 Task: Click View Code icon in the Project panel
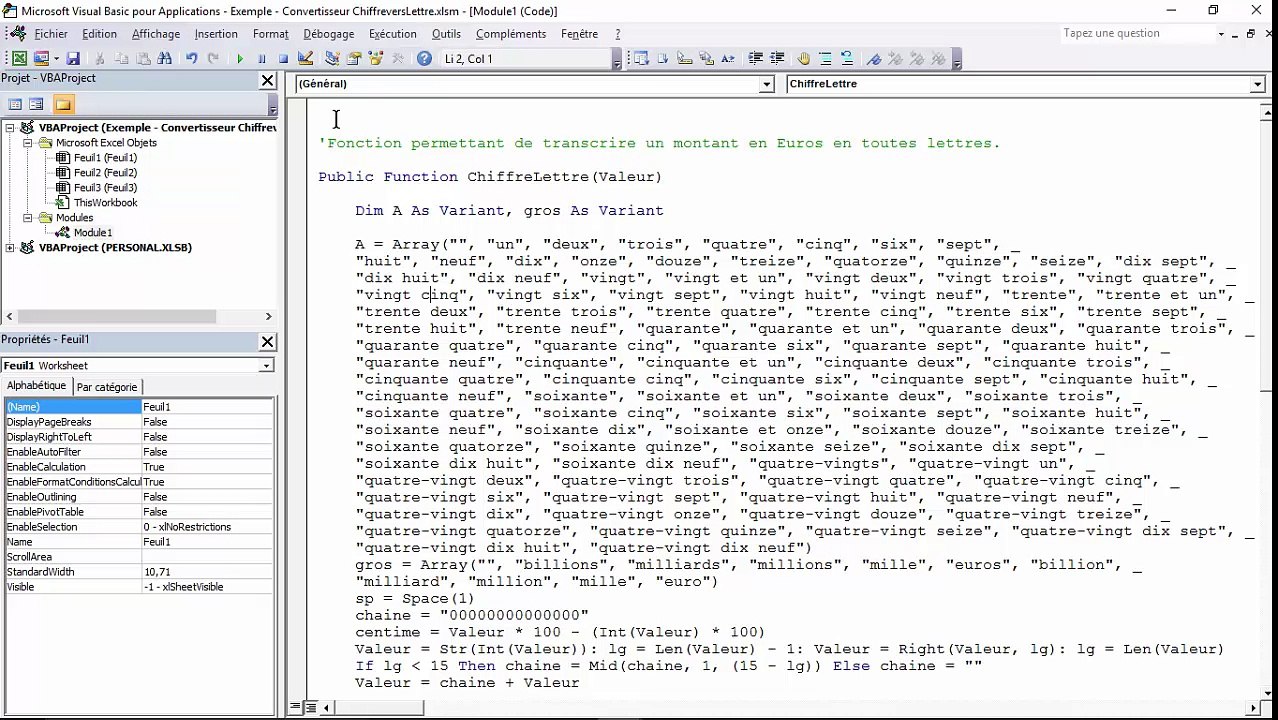tap(15, 104)
